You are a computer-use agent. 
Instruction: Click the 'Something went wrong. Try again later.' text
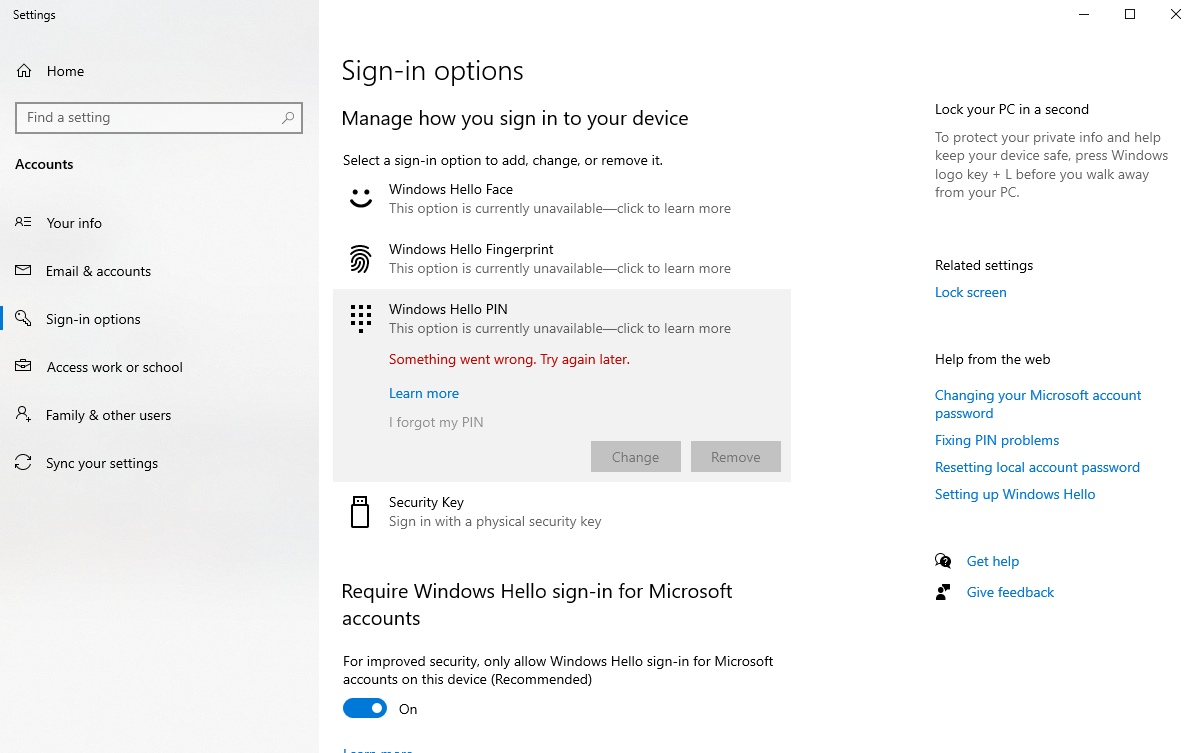[509, 359]
